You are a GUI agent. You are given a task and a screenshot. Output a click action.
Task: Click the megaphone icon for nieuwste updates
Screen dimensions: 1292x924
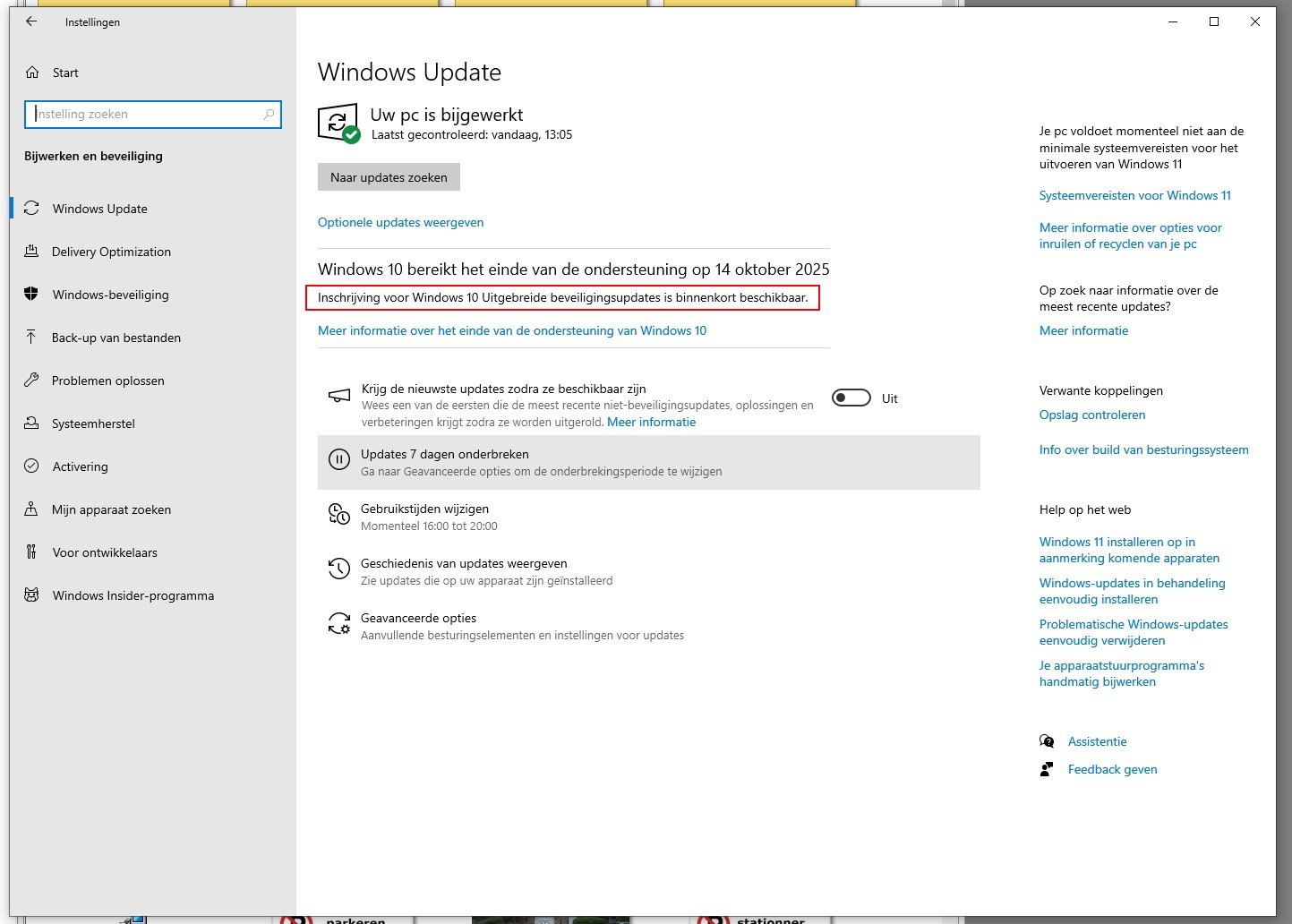(339, 396)
